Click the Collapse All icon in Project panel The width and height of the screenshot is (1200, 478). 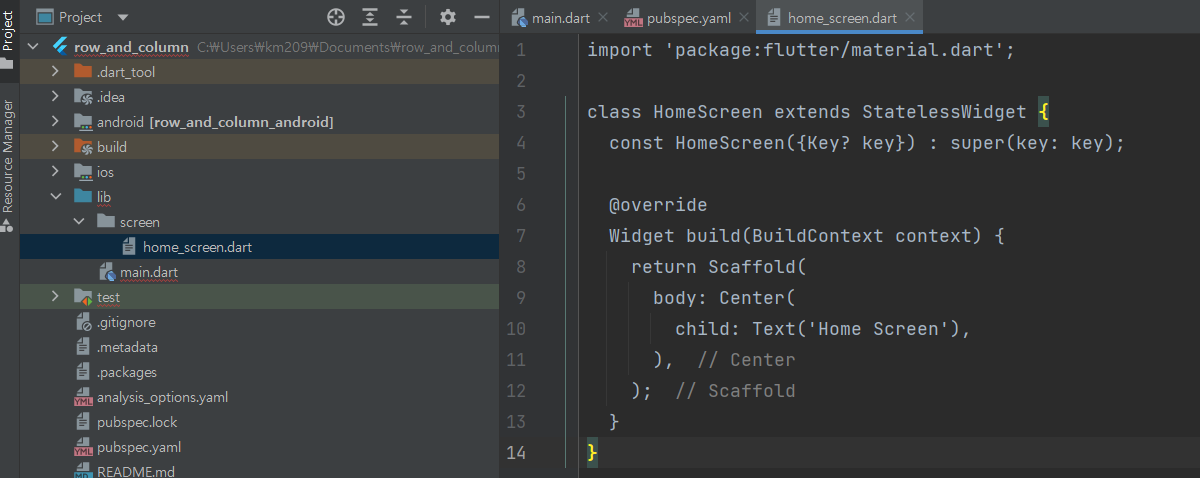[x=404, y=17]
